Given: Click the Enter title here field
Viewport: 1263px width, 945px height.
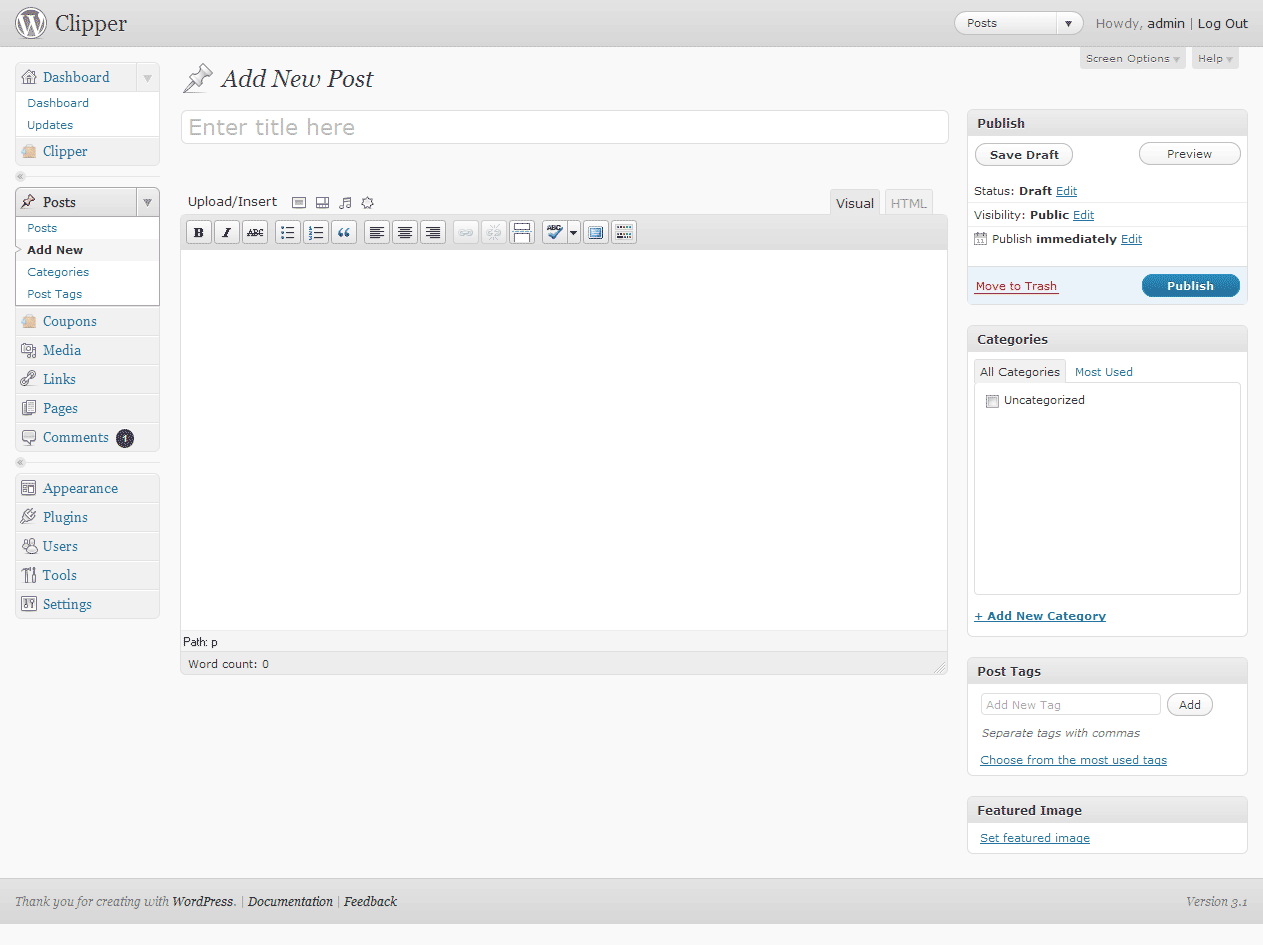Looking at the screenshot, I should [x=564, y=127].
